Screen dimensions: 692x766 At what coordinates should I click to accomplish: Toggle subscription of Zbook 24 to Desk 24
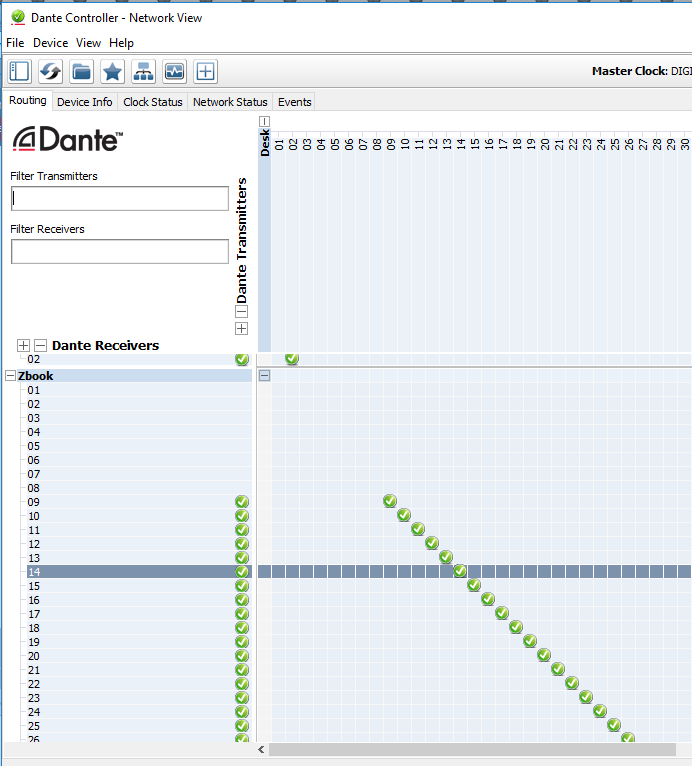pos(600,711)
